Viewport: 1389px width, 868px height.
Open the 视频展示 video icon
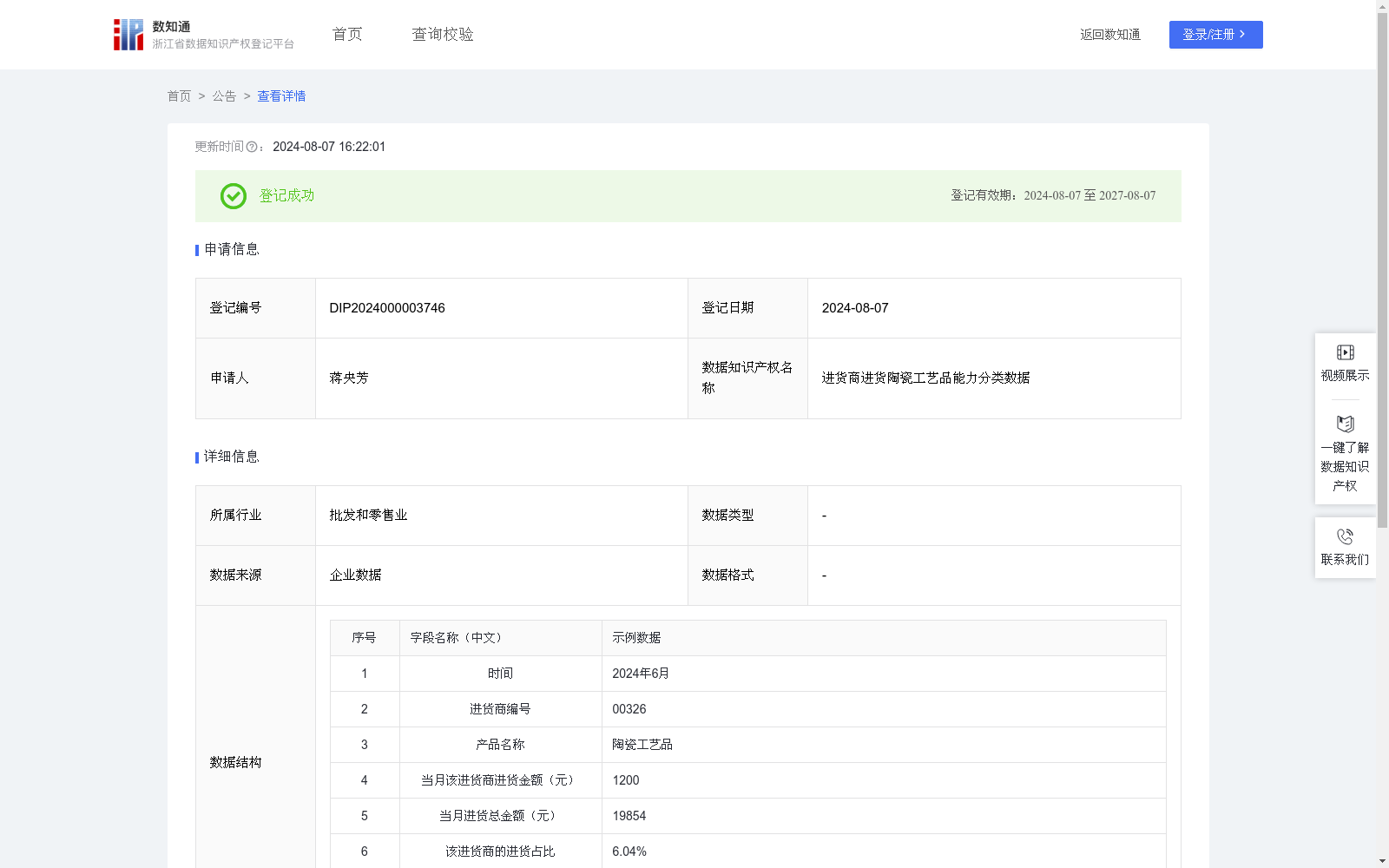1346,352
